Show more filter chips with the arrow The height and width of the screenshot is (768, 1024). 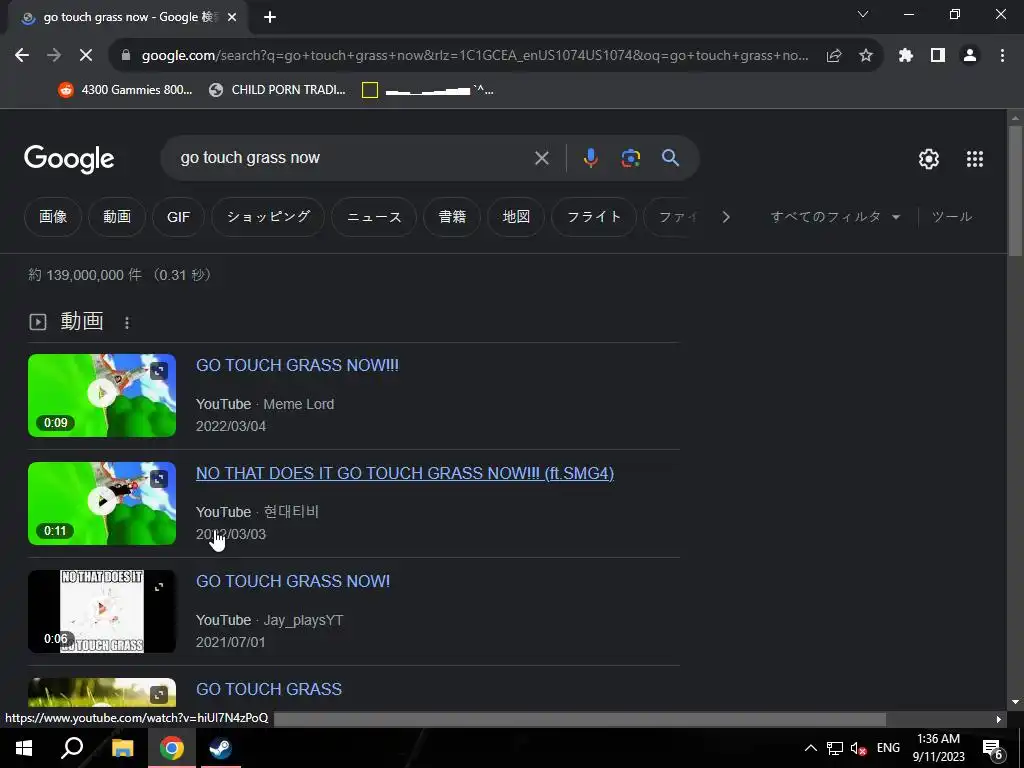click(726, 217)
